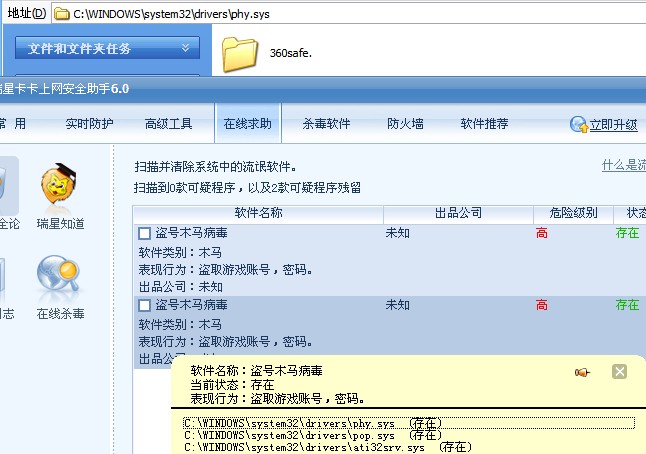Click first row 高 danger level
The image size is (646, 454).
[542, 234]
